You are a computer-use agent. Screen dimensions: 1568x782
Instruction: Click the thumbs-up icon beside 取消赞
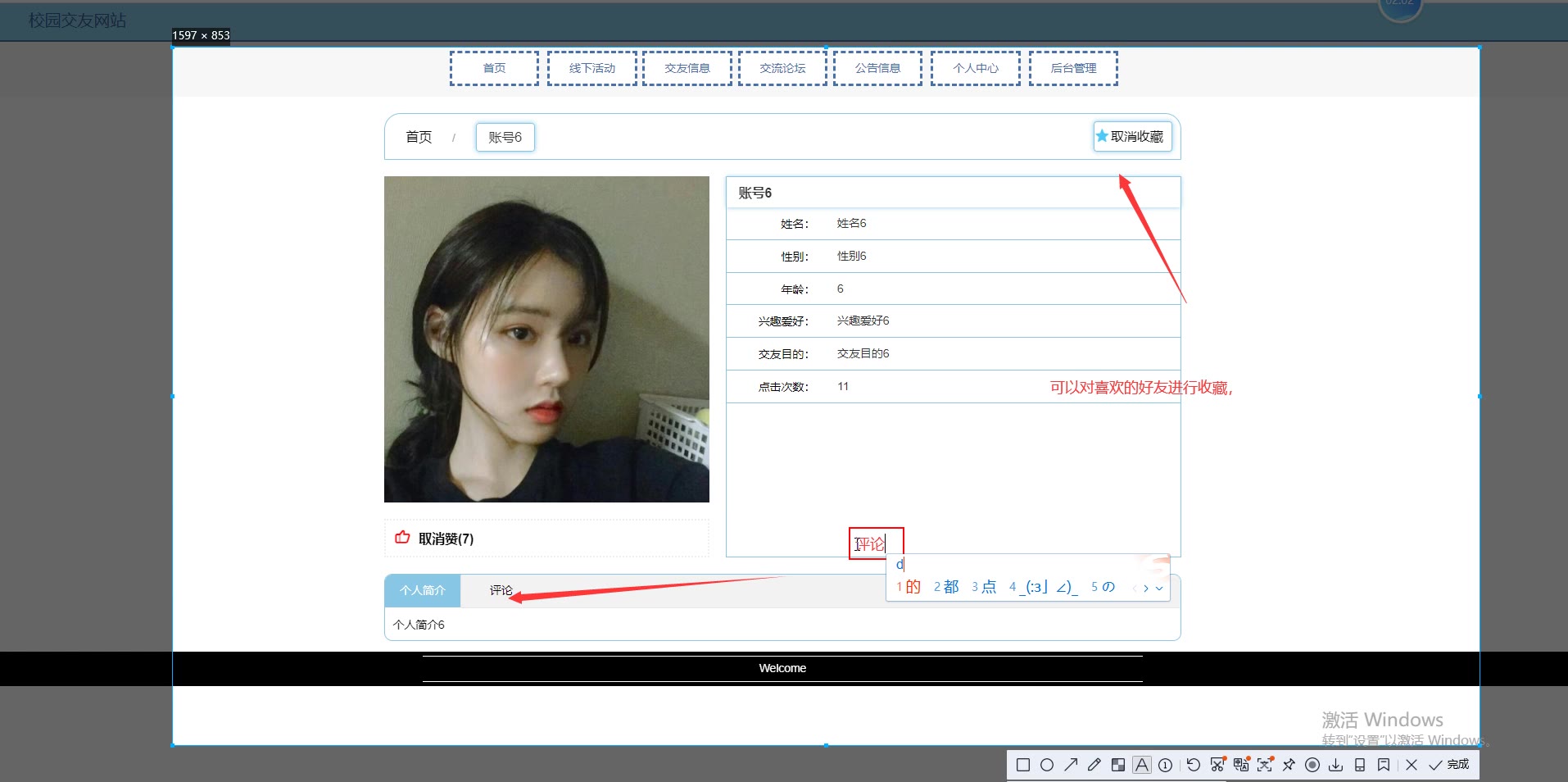402,538
